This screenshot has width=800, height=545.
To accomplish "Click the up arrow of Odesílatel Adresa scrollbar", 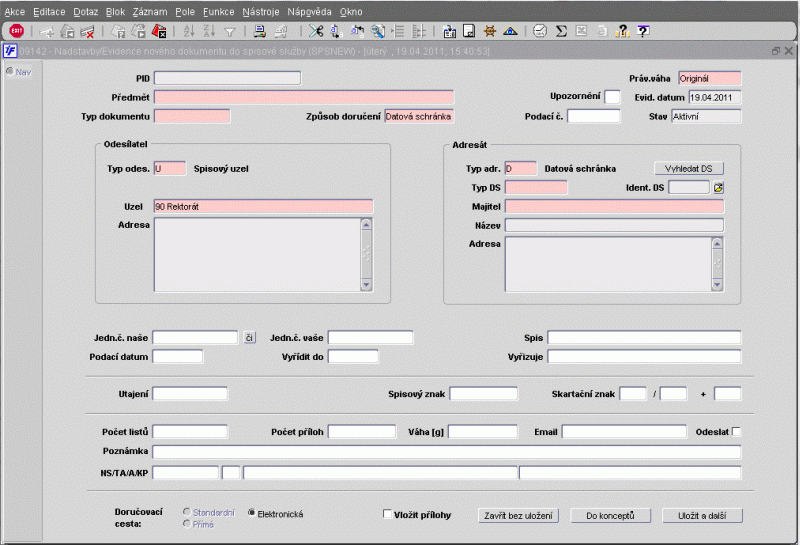I will tap(366, 225).
